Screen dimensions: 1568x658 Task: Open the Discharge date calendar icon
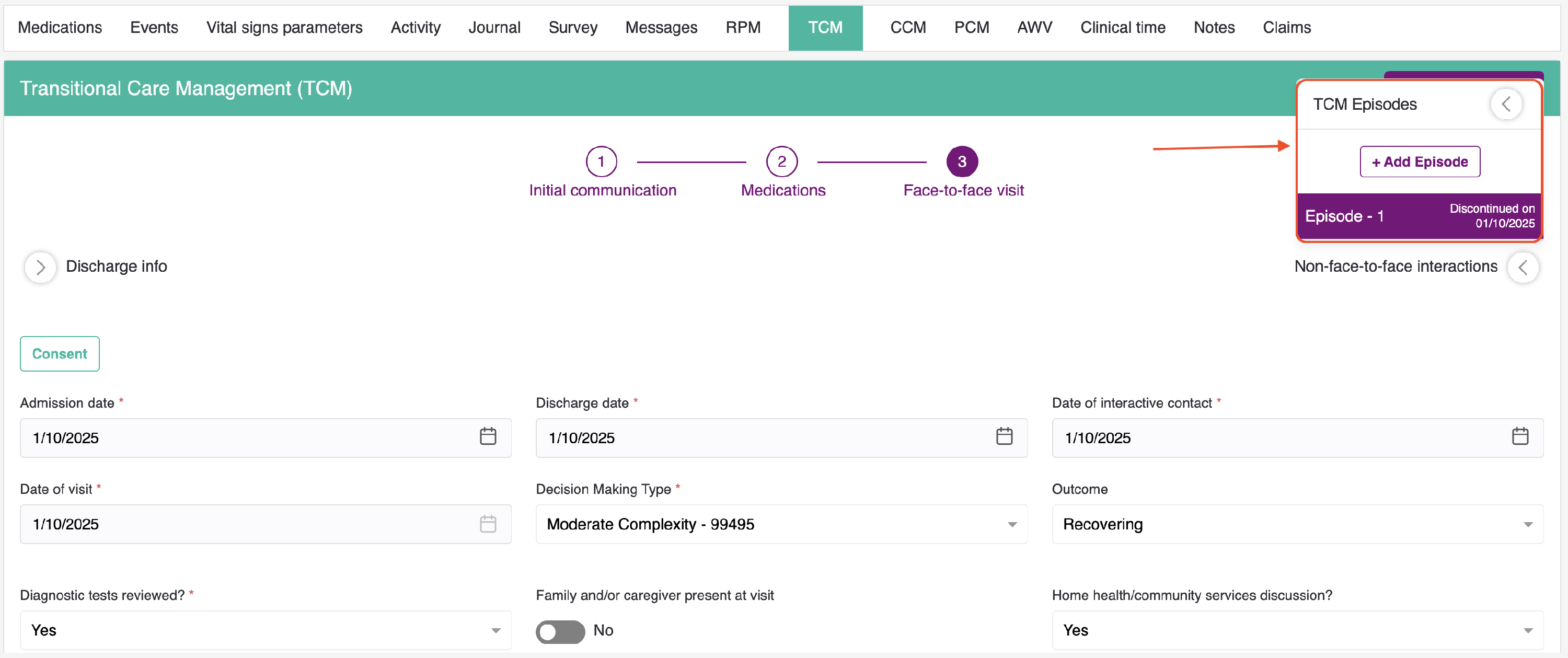point(1004,436)
